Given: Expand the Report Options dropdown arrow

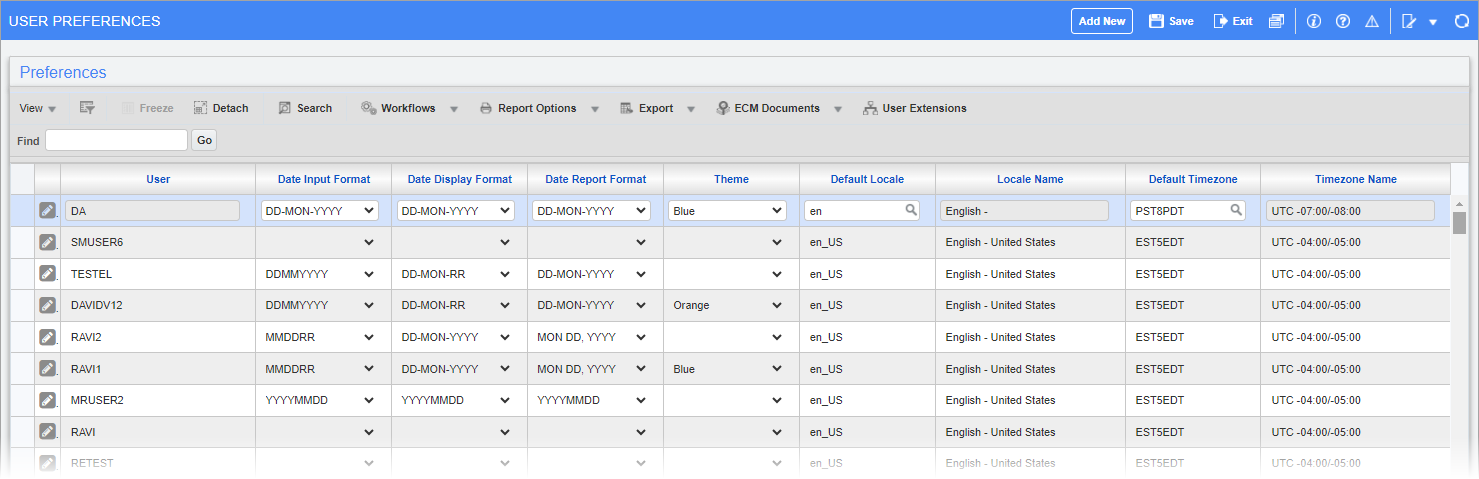Looking at the screenshot, I should pos(594,109).
